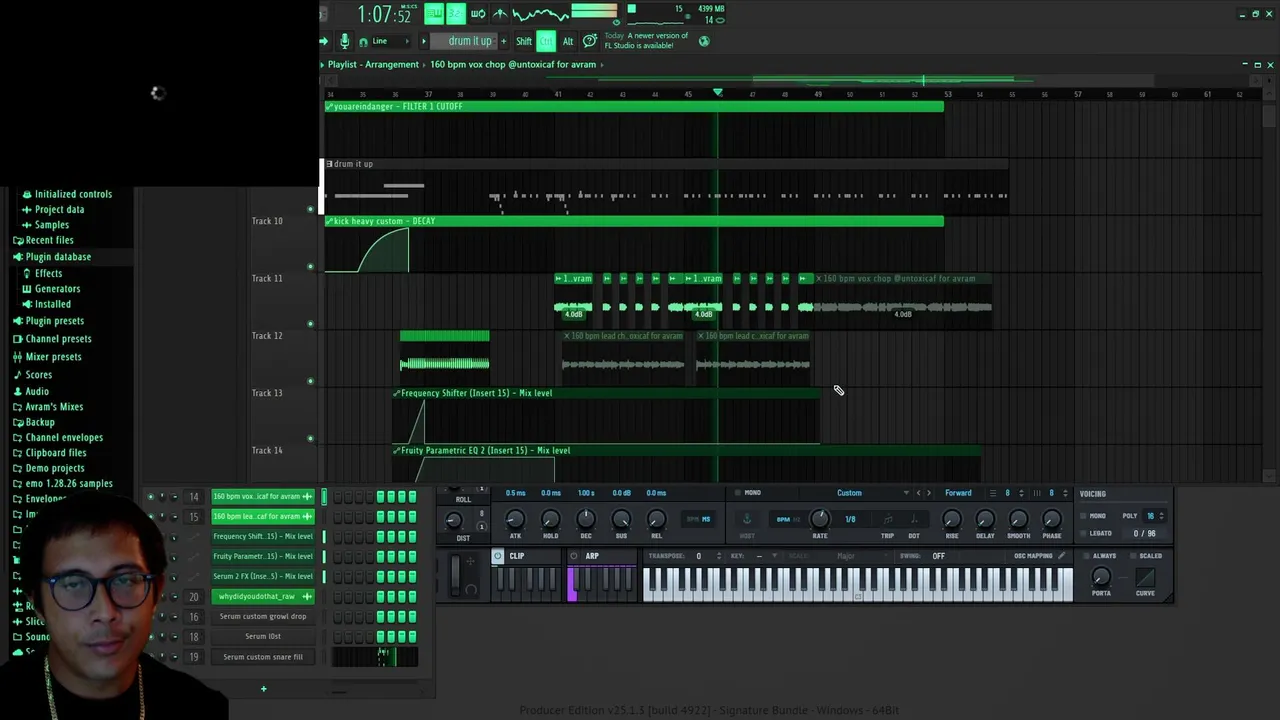Select Effects under Plugin database
The image size is (1280, 720).
pyautogui.click(x=48, y=273)
